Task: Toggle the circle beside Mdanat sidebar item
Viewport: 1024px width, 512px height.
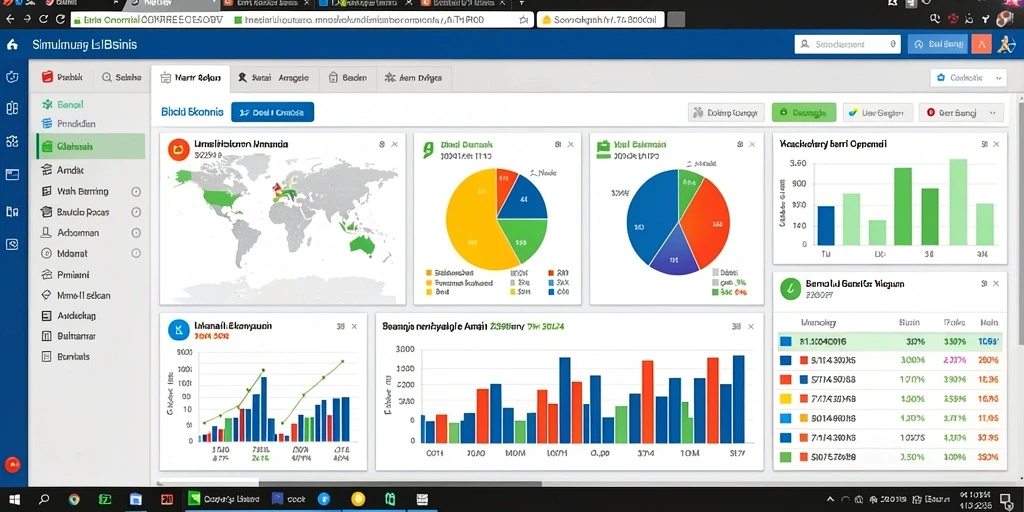Action: pos(136,253)
